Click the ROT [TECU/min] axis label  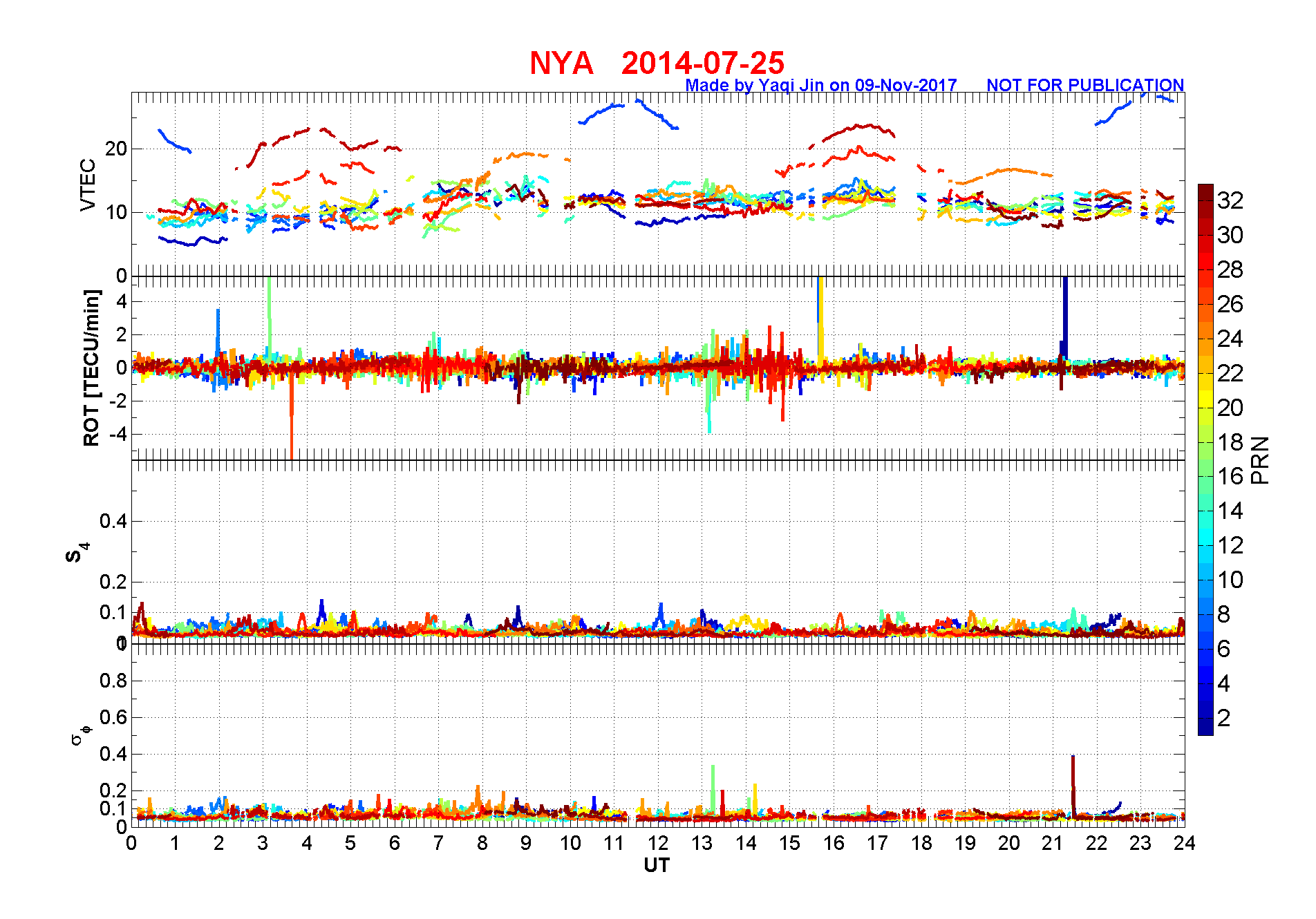click(91, 368)
